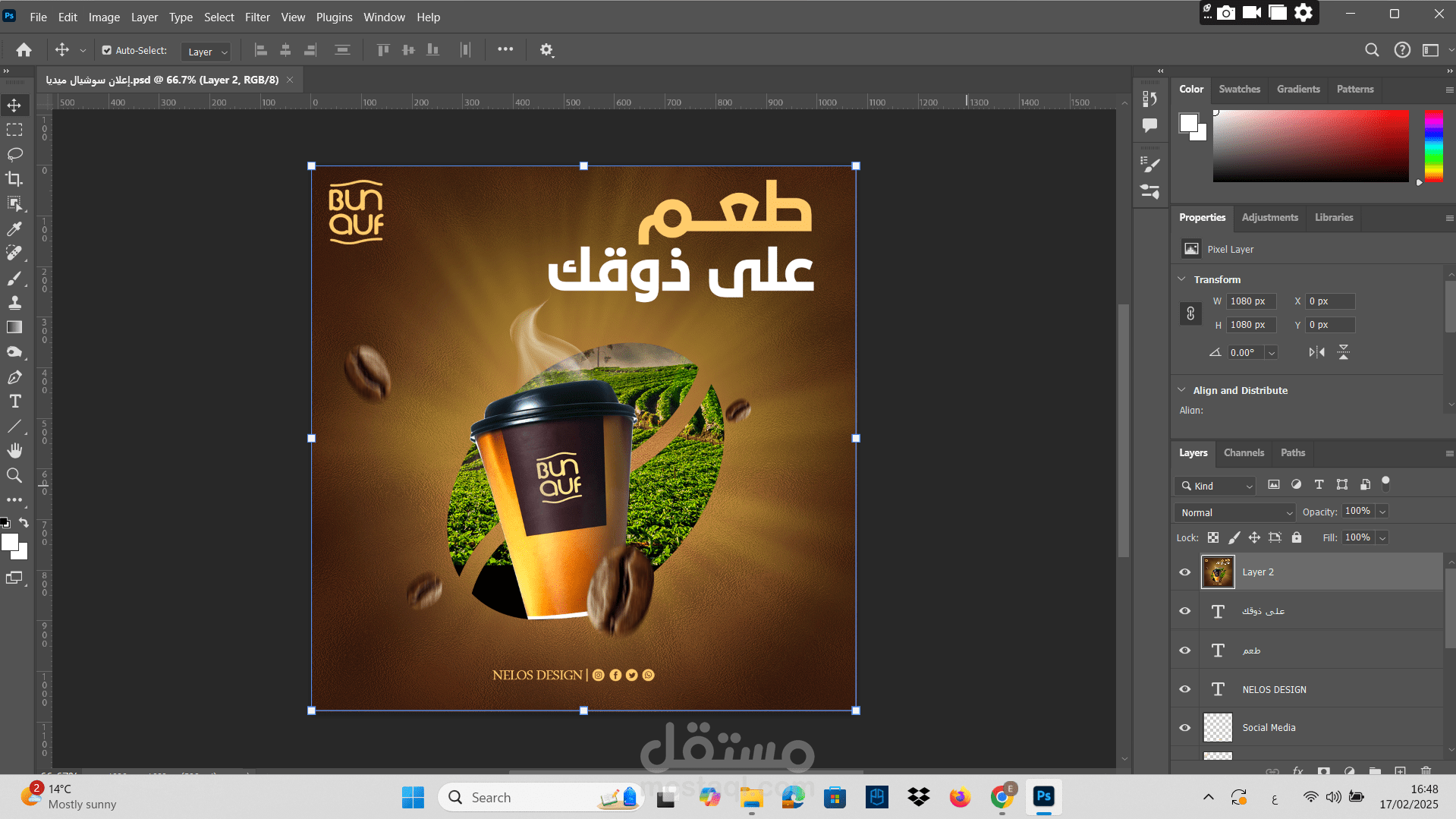
Task: Collapse the Align and Distribute section
Action: tap(1181, 390)
